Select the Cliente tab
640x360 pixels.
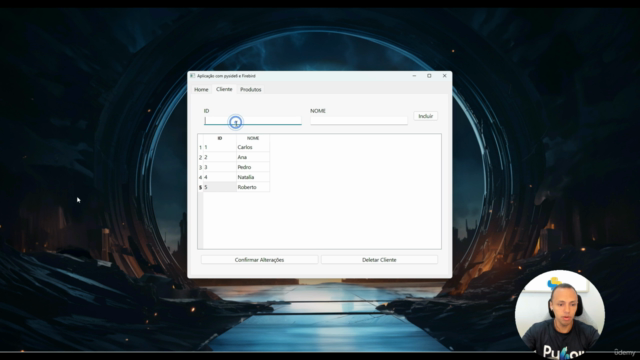coord(224,89)
